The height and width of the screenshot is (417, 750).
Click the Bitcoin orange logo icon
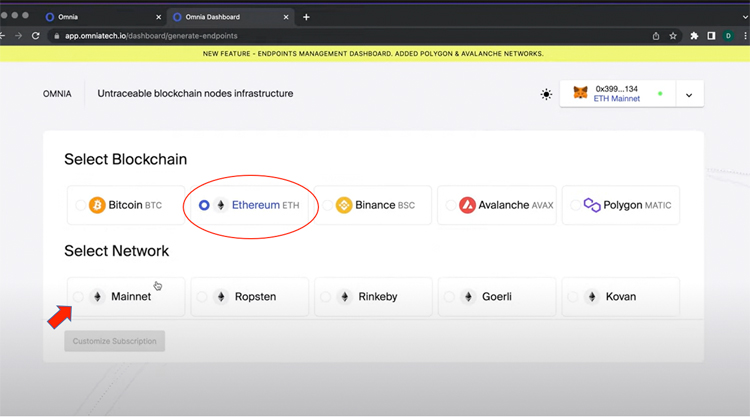pyautogui.click(x=97, y=205)
